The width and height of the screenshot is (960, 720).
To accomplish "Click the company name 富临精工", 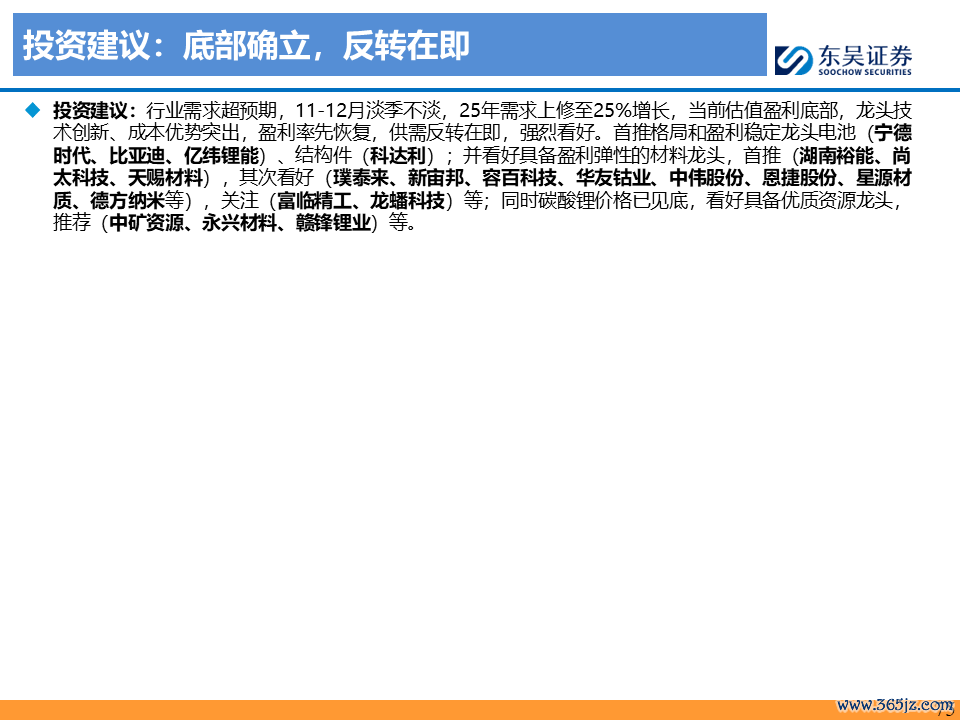I will [x=314, y=201].
